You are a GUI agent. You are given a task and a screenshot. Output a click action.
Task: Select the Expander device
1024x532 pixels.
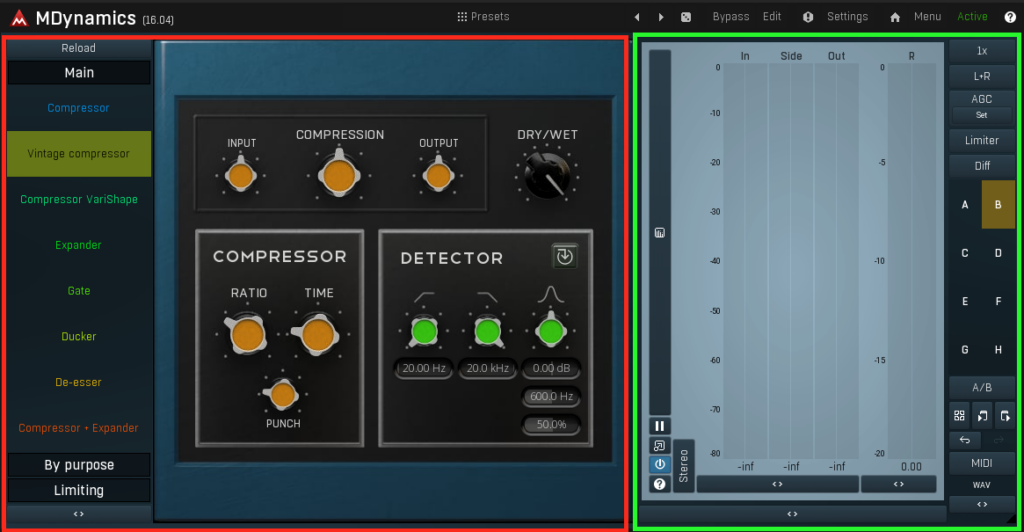click(x=78, y=245)
